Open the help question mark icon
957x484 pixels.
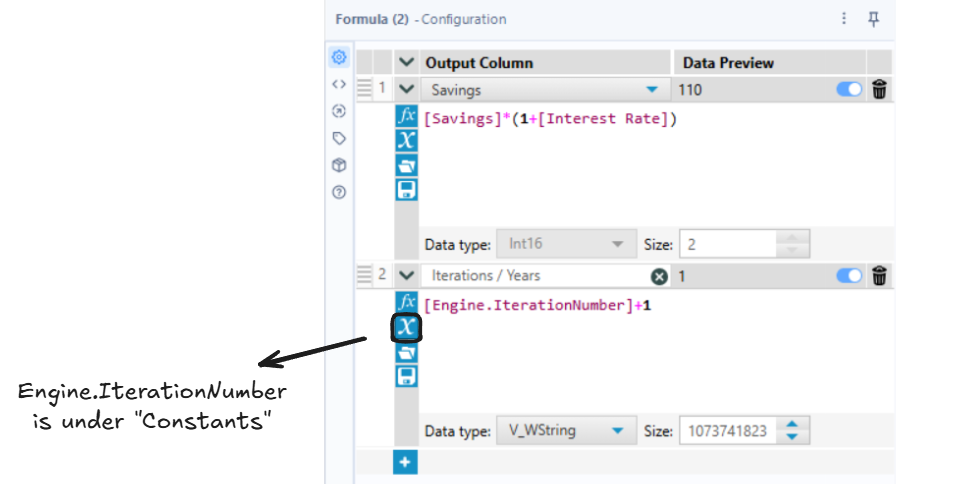pos(339,192)
